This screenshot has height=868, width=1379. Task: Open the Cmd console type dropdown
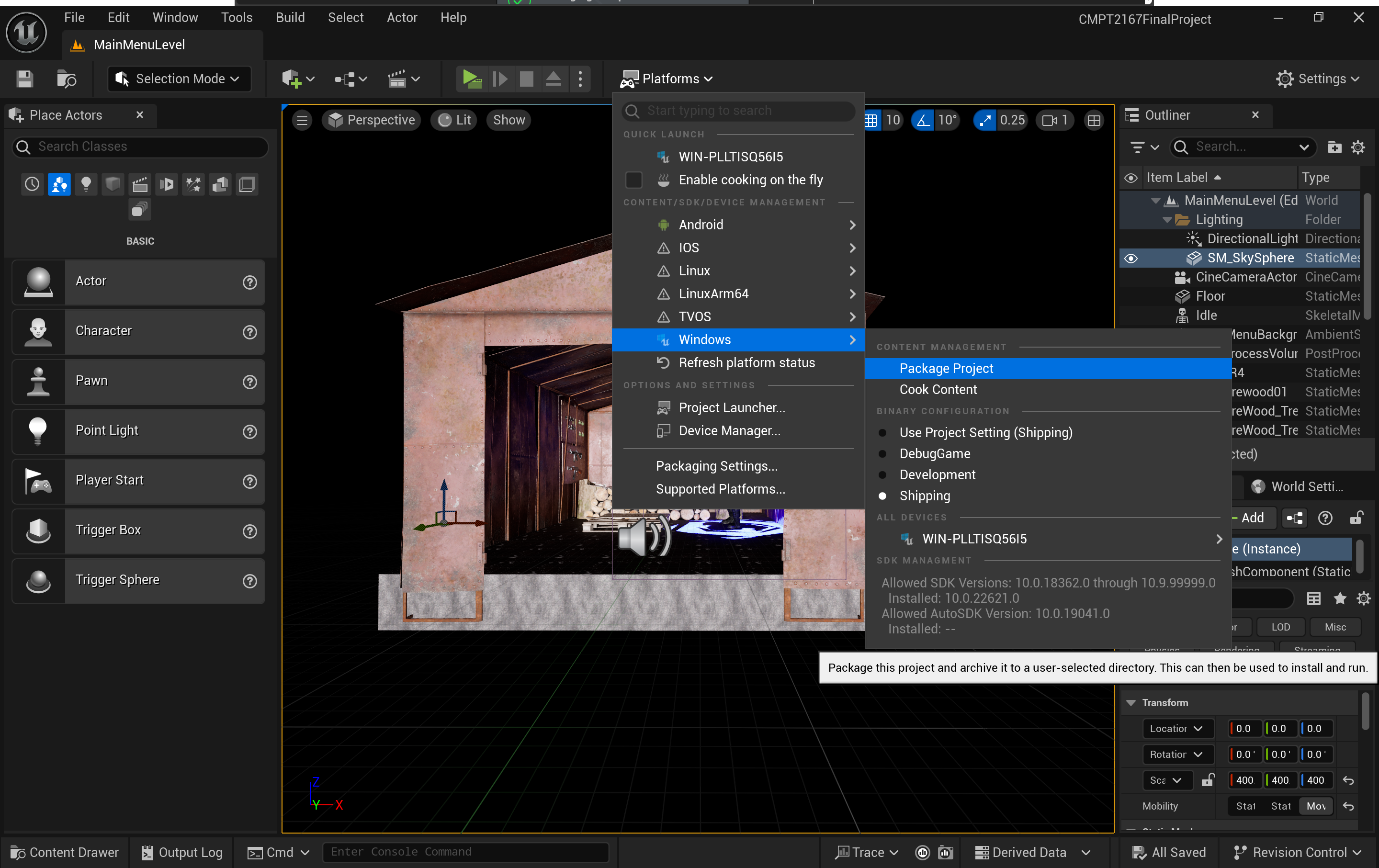278,852
